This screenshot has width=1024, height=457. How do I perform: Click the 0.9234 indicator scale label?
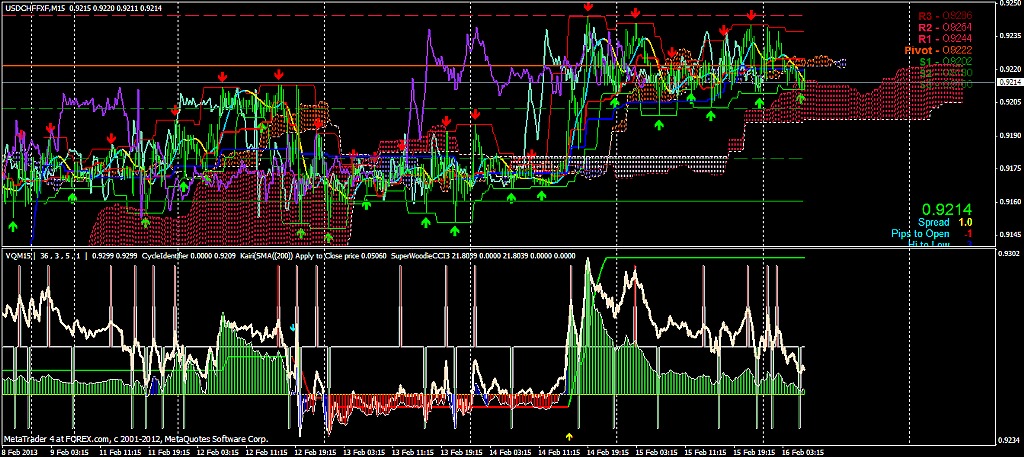pos(1010,441)
